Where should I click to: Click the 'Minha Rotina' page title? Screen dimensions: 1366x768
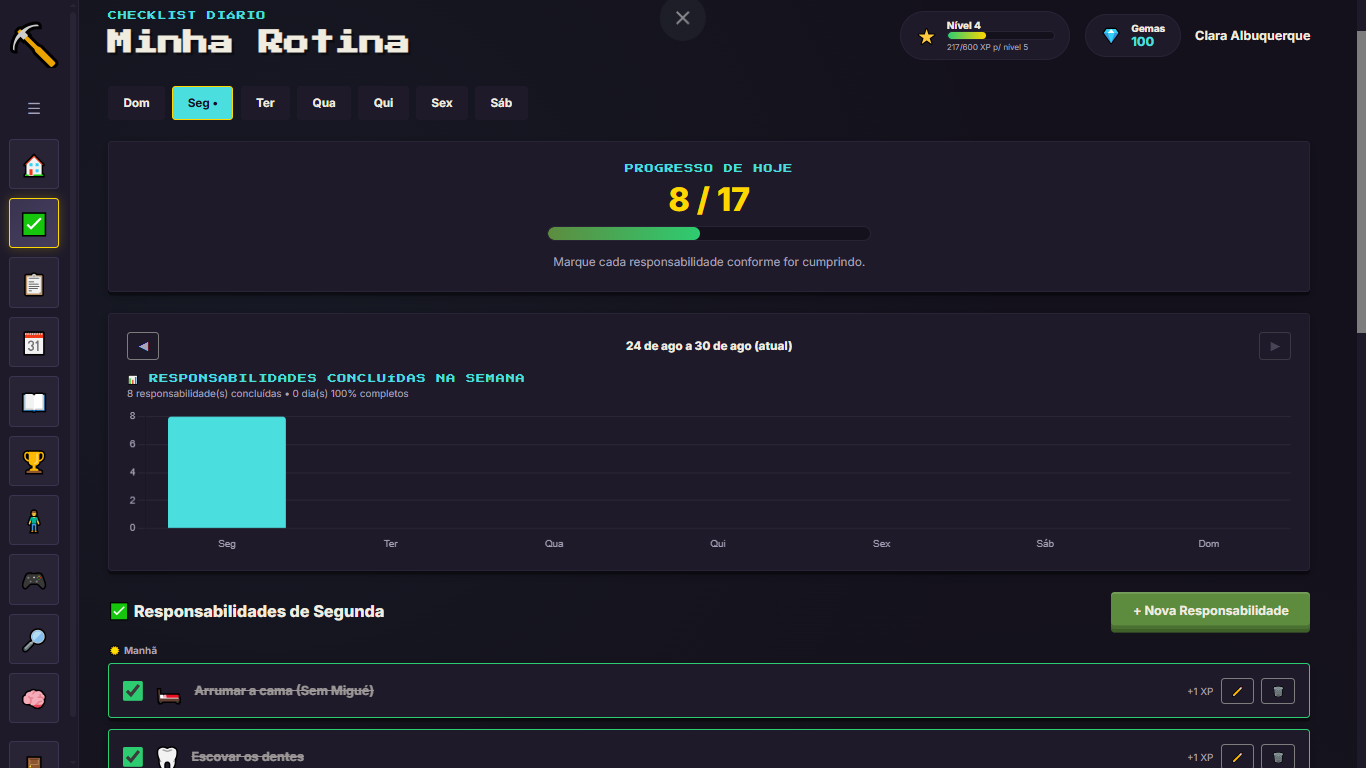pyautogui.click(x=258, y=42)
